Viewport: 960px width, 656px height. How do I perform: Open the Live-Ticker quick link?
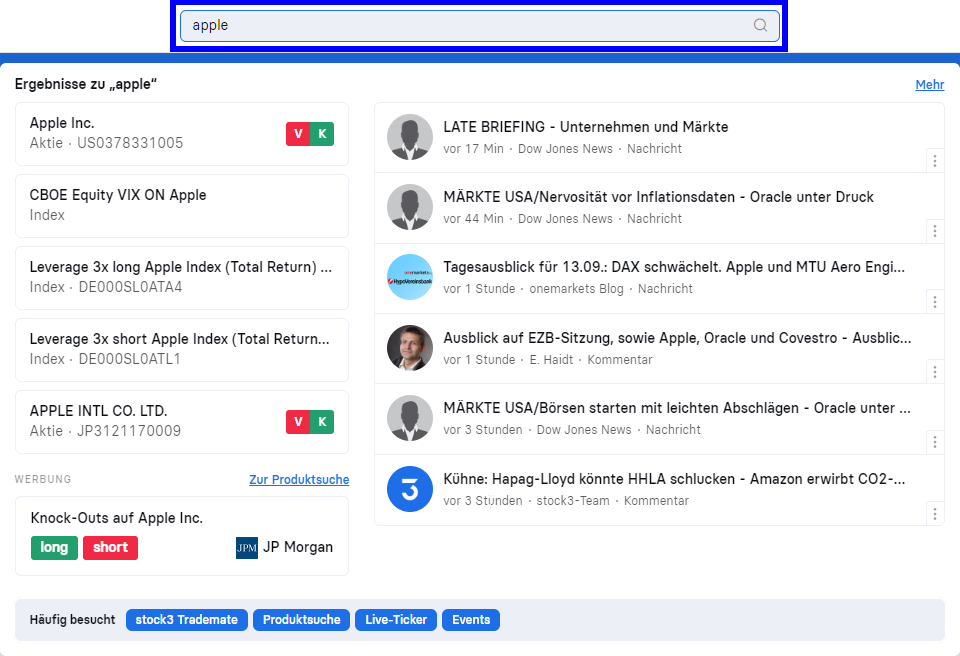(x=396, y=620)
